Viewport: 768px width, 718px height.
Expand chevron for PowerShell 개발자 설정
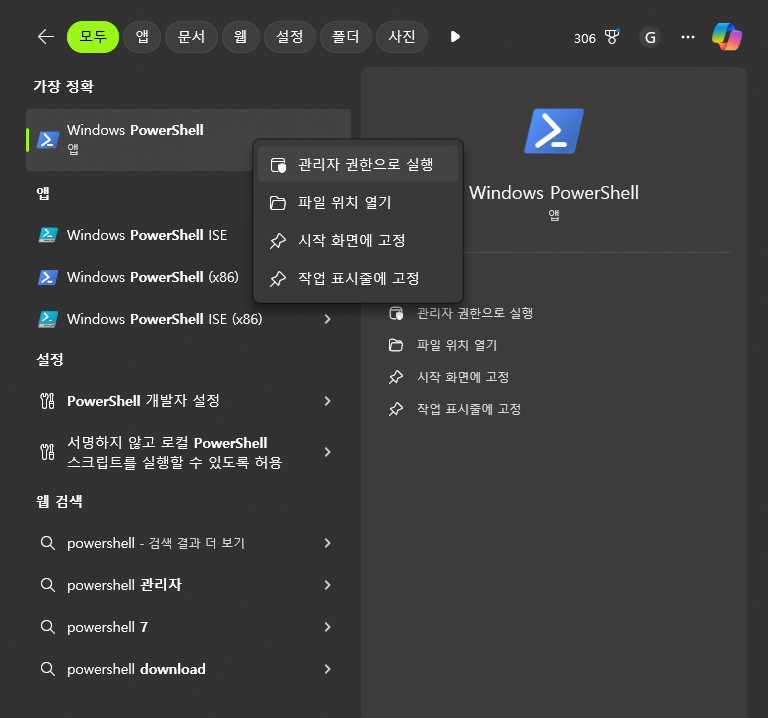pyautogui.click(x=327, y=401)
